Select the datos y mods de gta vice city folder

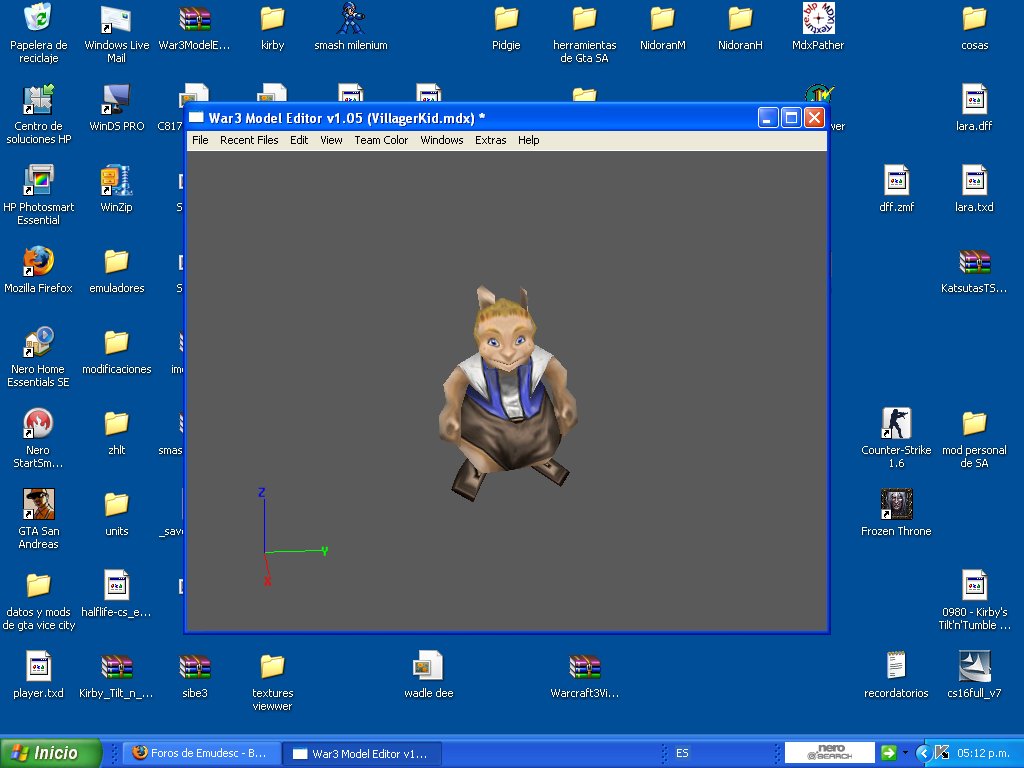point(39,600)
